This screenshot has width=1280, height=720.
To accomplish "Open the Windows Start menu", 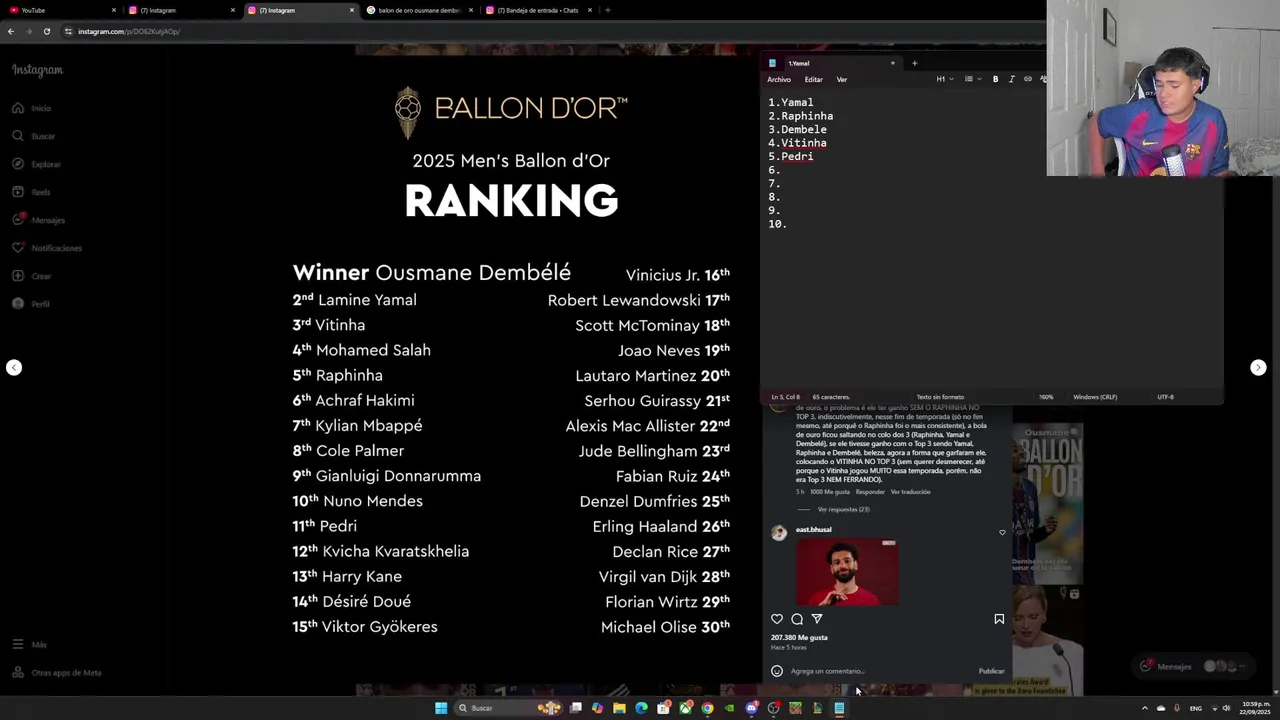I will coord(441,708).
